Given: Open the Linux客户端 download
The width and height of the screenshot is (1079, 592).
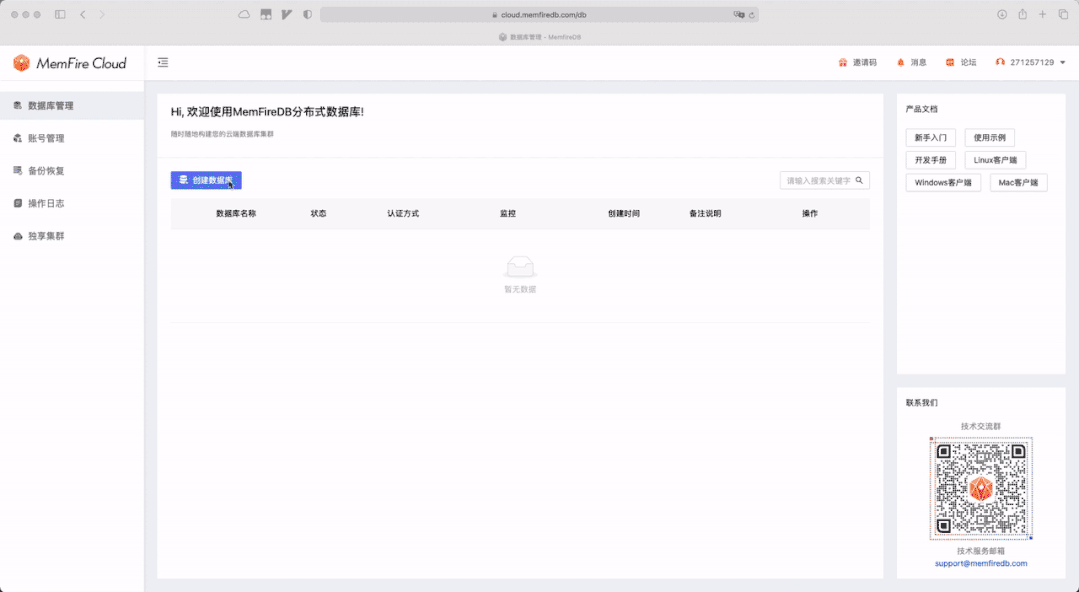Looking at the screenshot, I should click(x=995, y=160).
